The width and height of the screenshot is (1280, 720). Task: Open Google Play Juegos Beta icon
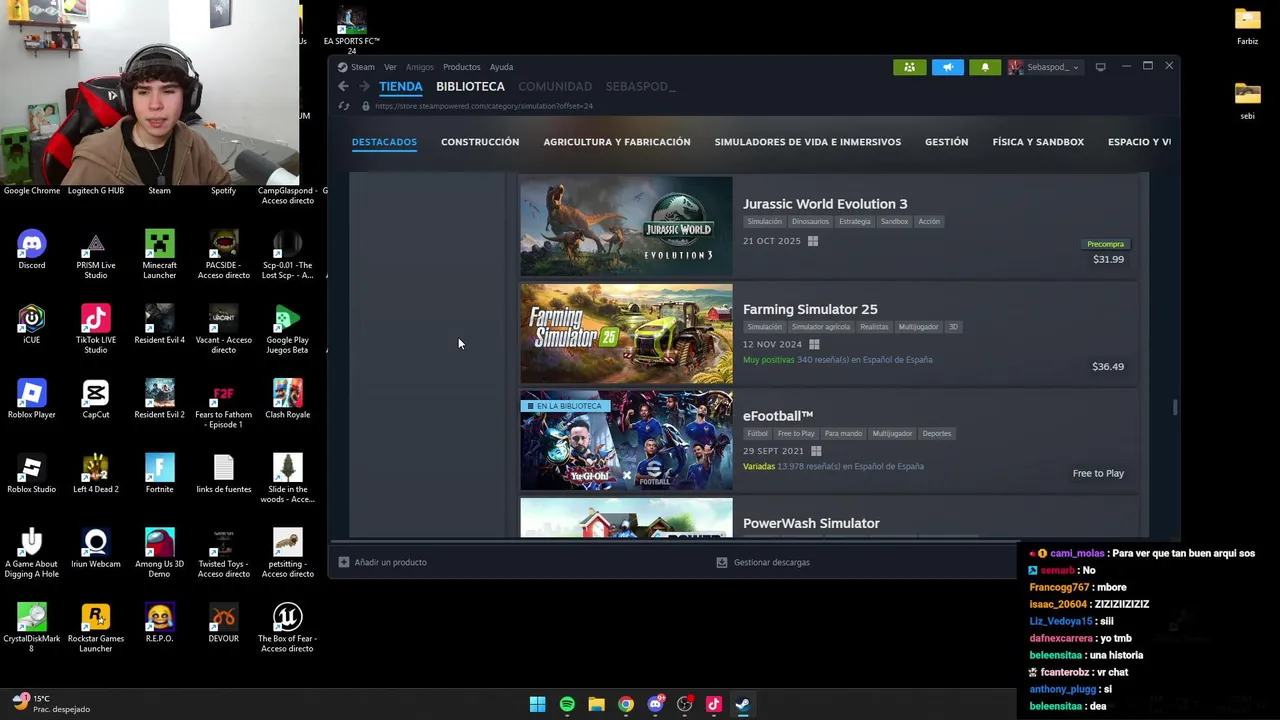click(x=288, y=330)
